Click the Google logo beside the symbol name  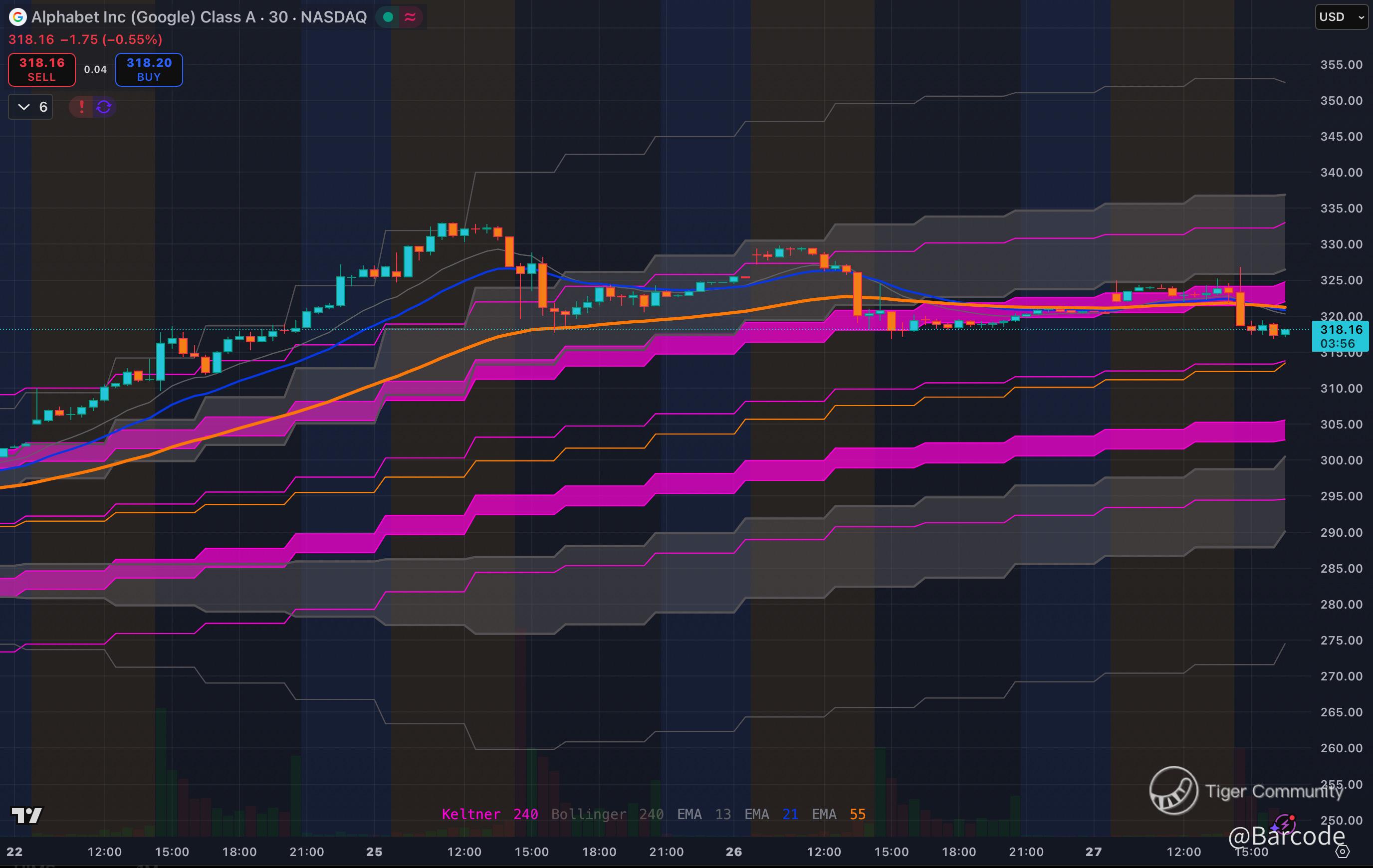point(17,17)
